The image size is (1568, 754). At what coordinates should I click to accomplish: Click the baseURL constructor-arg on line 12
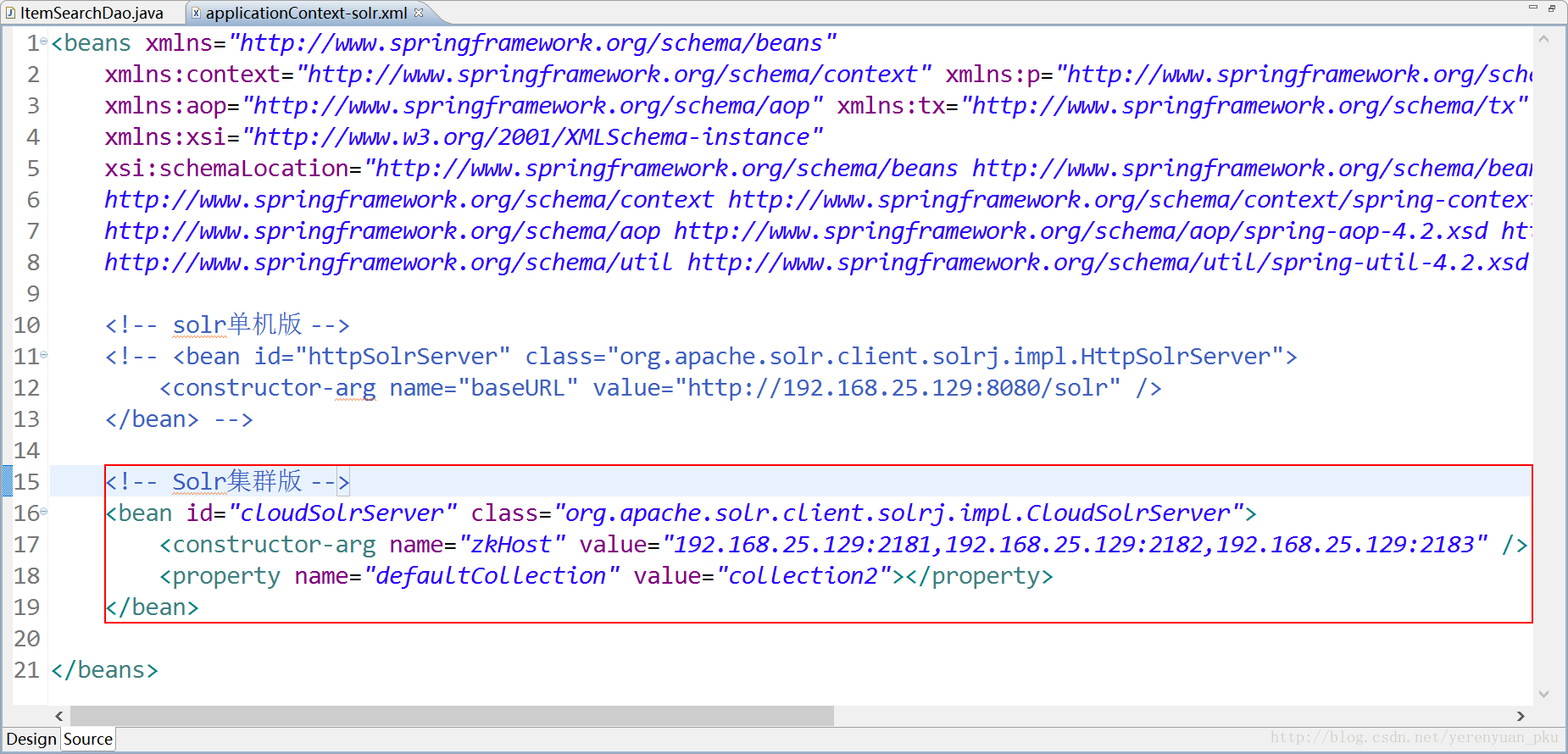point(660,388)
